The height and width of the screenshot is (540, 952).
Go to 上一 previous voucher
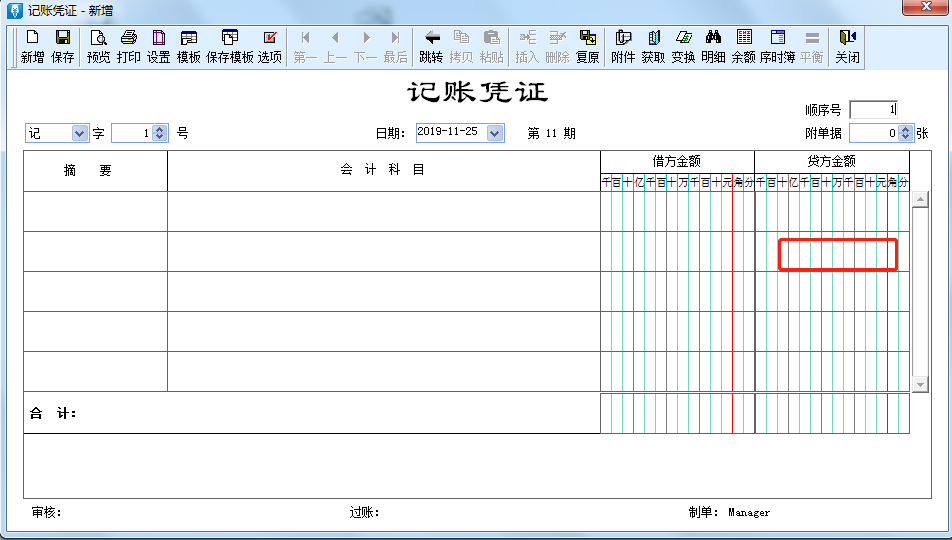(x=335, y=46)
